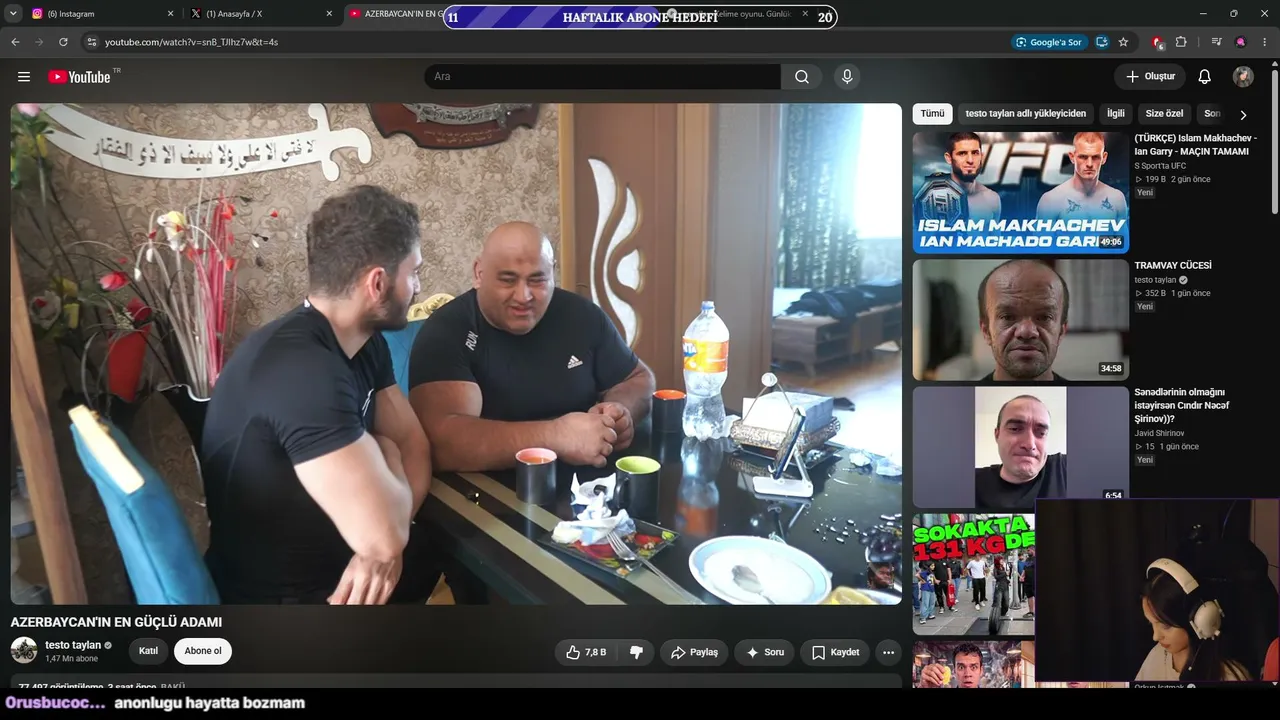The height and width of the screenshot is (720, 1280).
Task: Open the Oluştur create menu
Action: click(1150, 77)
